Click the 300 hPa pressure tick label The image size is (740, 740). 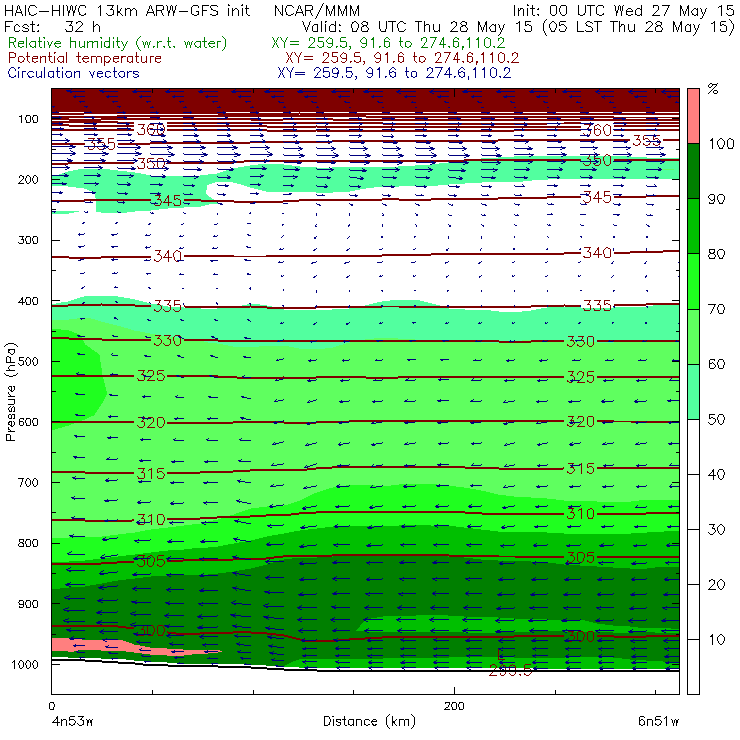[28, 240]
